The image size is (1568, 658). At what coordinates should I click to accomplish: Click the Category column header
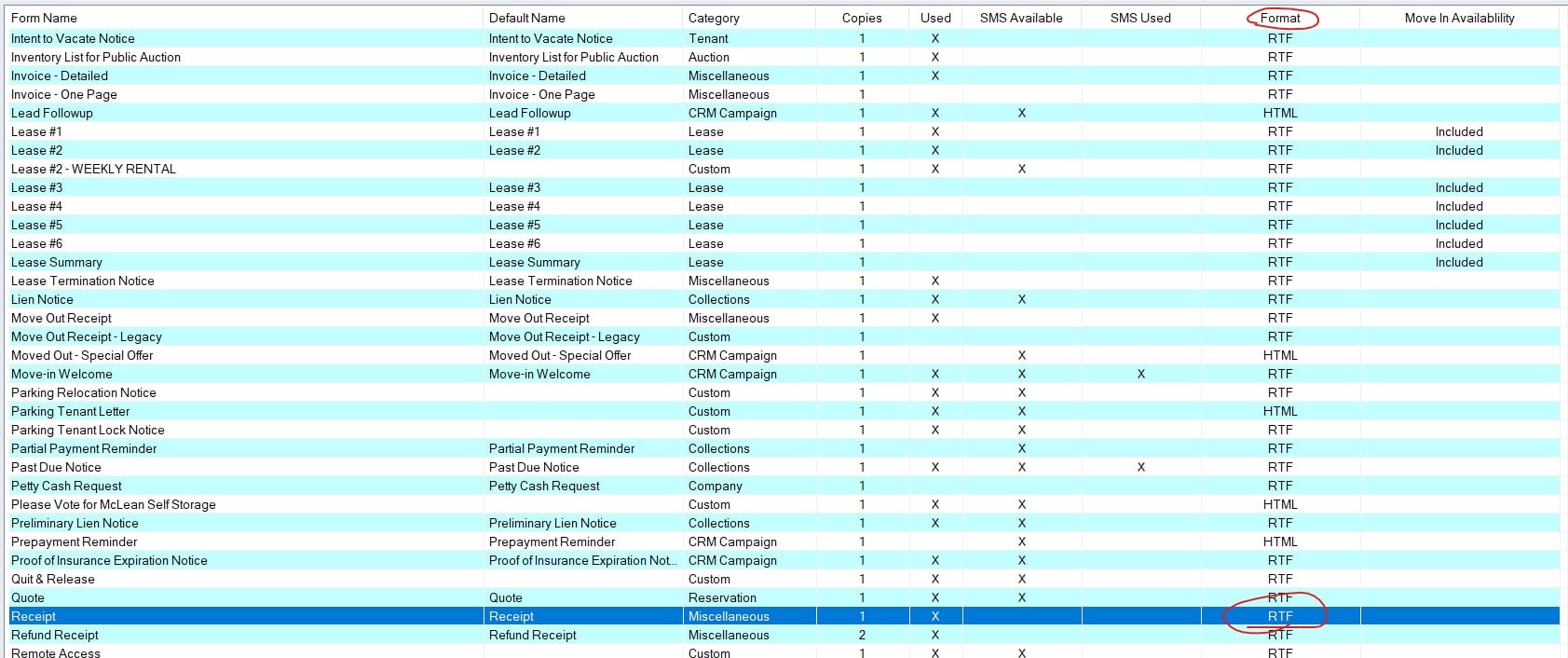pos(714,18)
